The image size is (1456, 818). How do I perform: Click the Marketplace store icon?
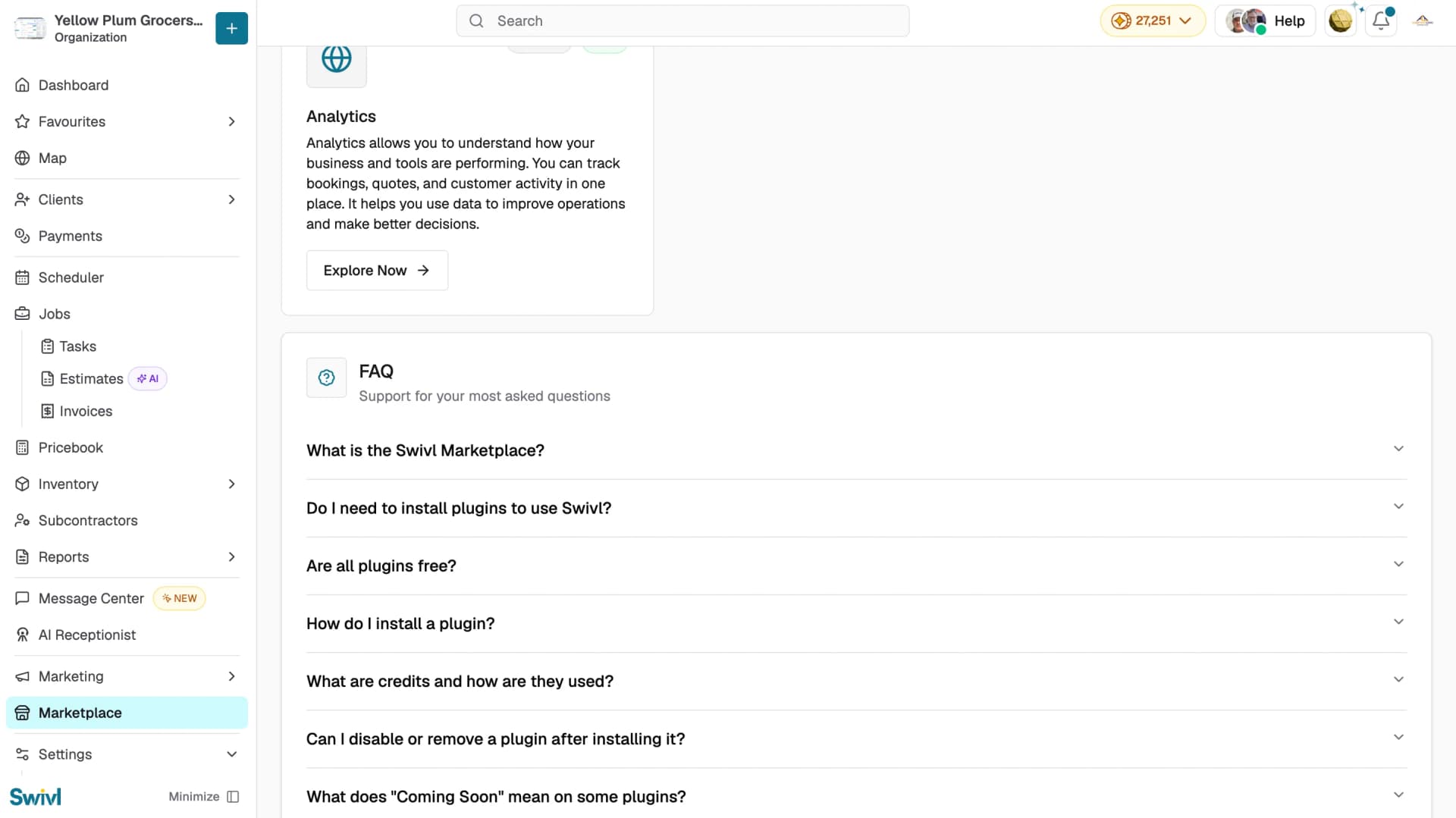pyautogui.click(x=23, y=713)
